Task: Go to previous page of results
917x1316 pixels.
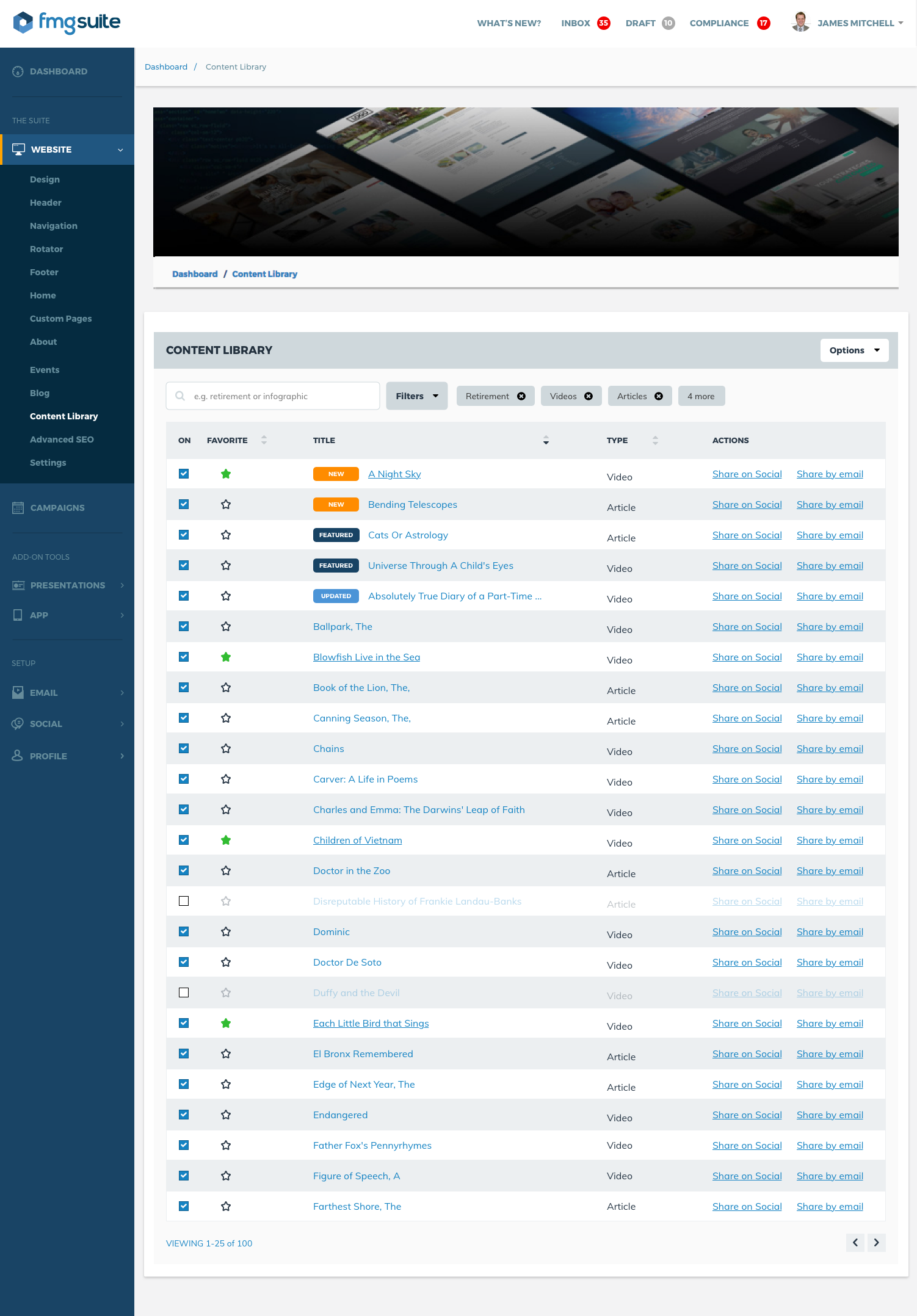Action: coord(855,1242)
